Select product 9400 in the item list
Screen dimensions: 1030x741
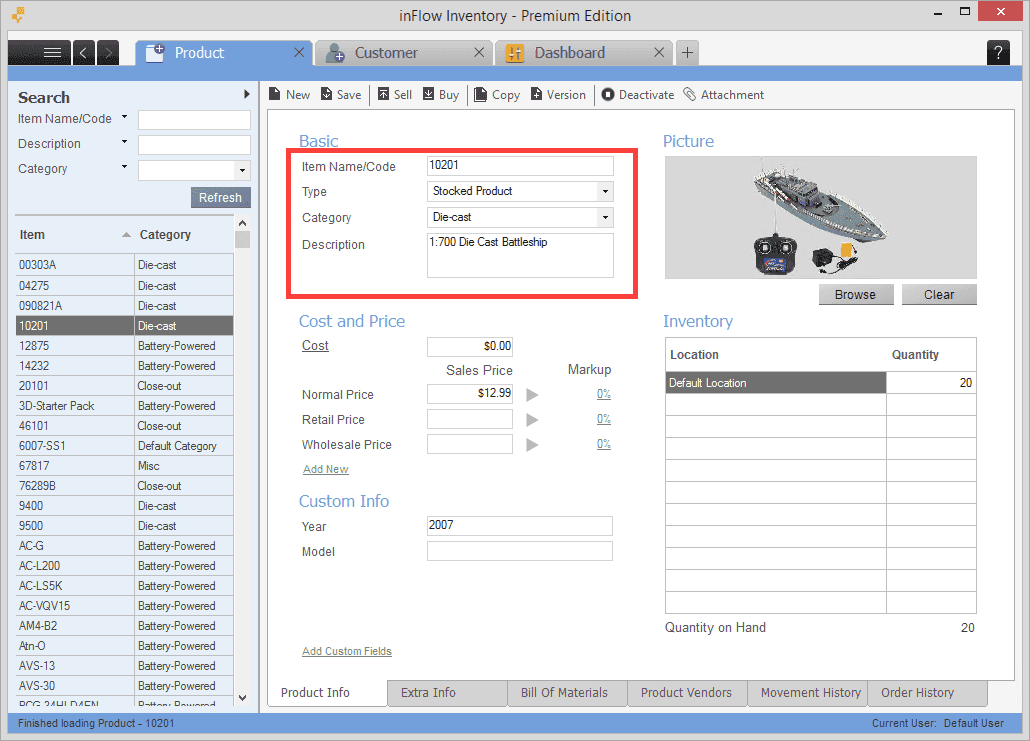point(75,505)
